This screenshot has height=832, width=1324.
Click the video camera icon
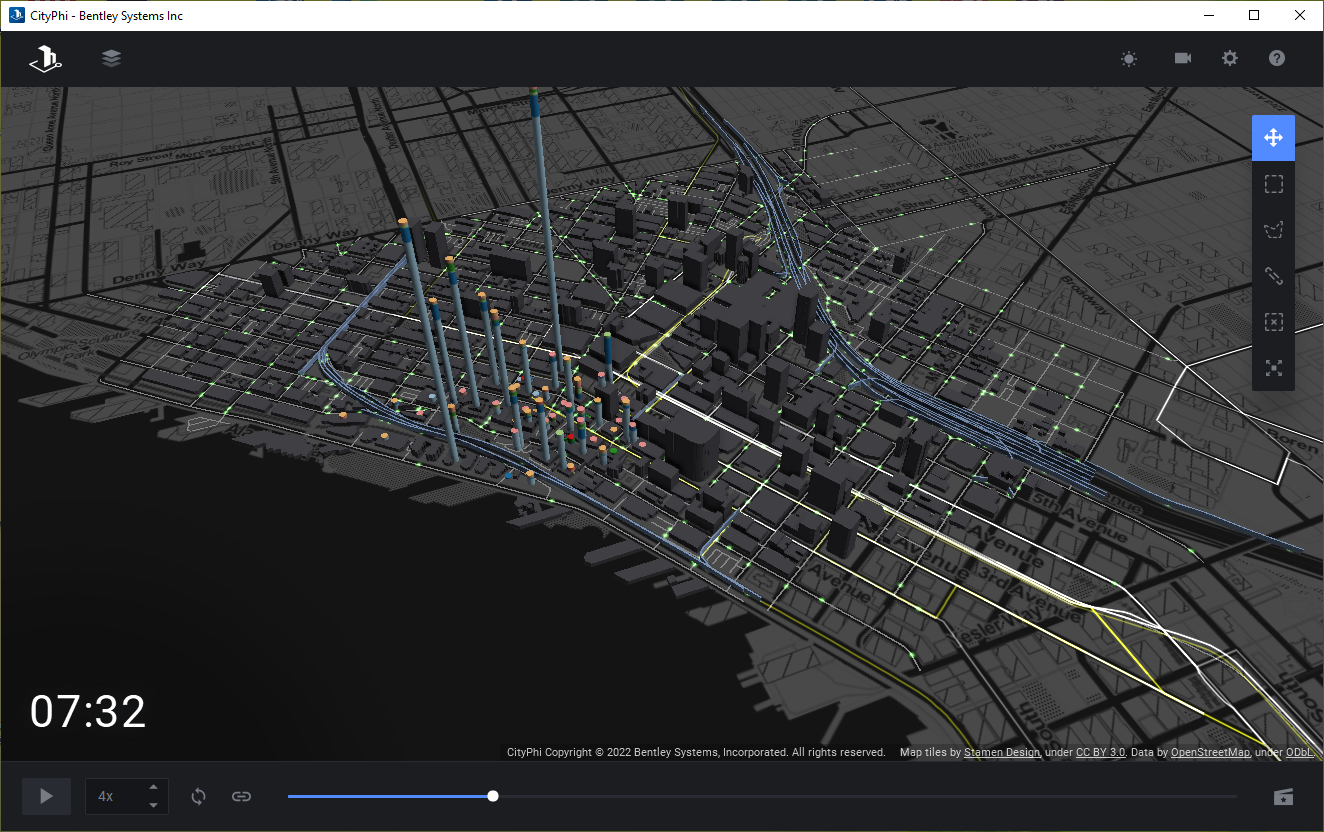point(1183,58)
